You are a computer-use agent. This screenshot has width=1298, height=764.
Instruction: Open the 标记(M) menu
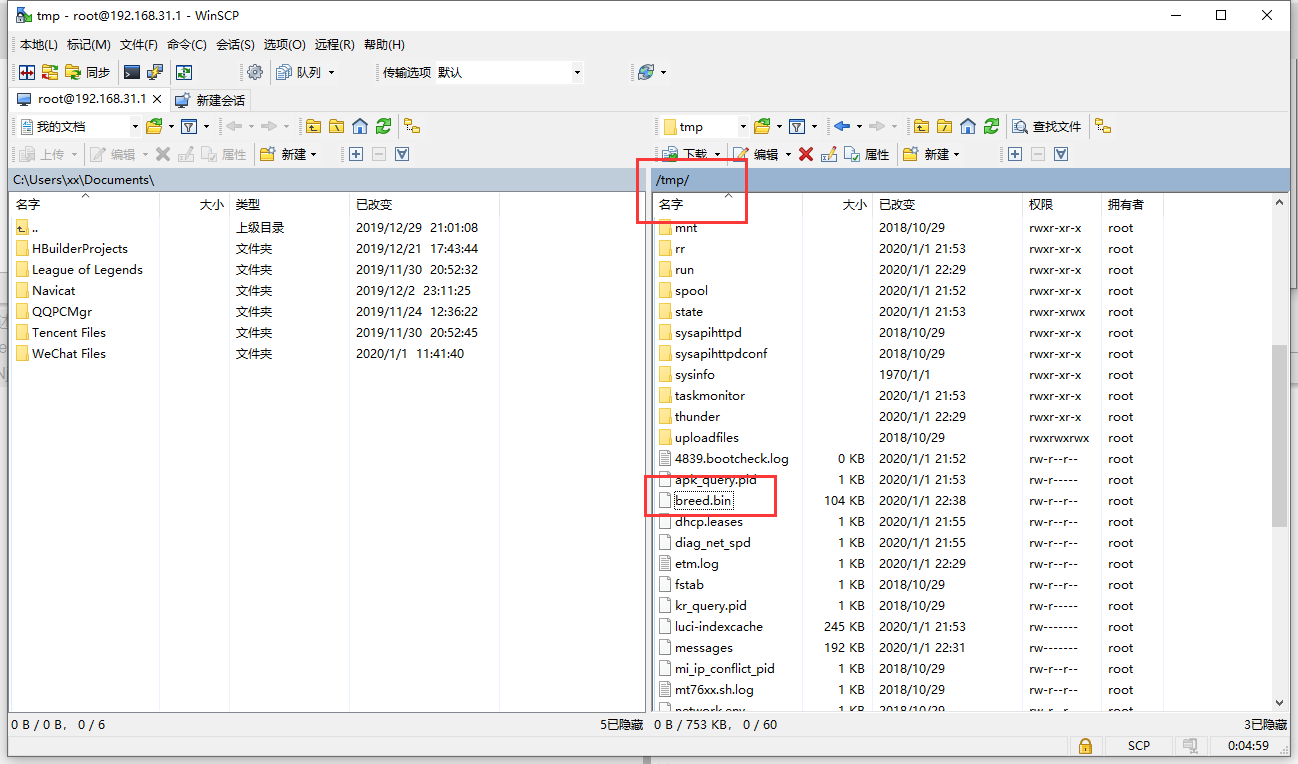click(88, 44)
